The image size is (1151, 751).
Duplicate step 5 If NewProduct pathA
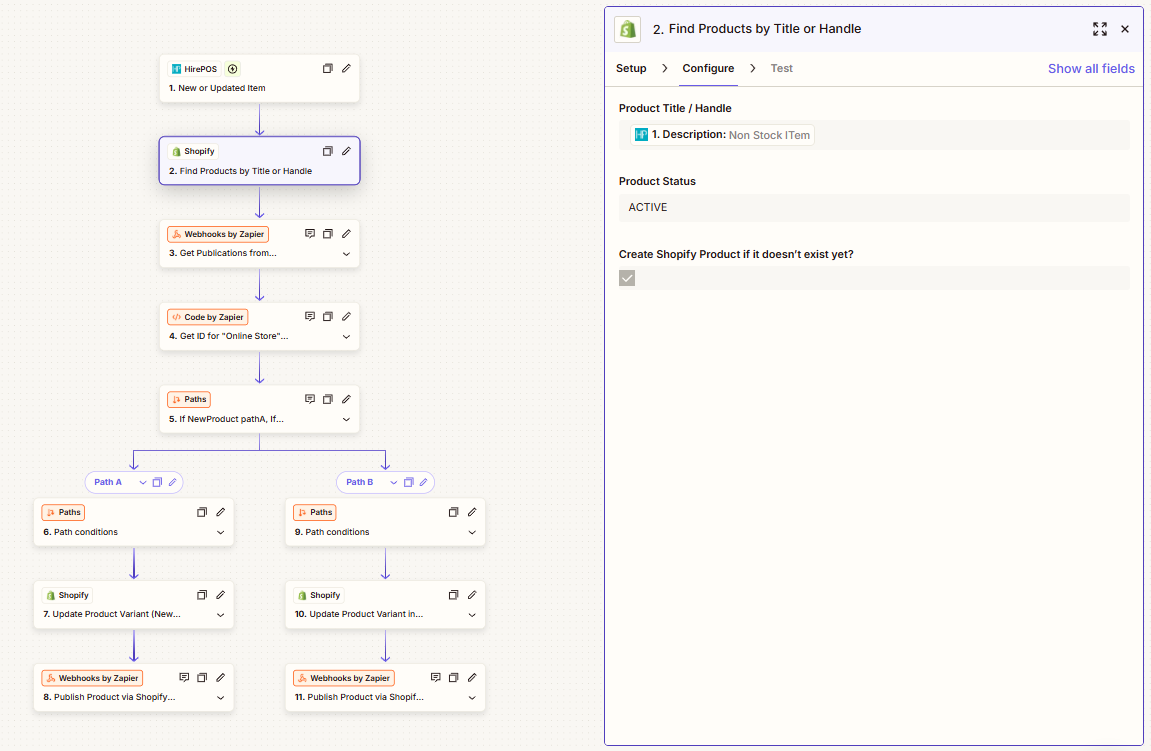[328, 399]
